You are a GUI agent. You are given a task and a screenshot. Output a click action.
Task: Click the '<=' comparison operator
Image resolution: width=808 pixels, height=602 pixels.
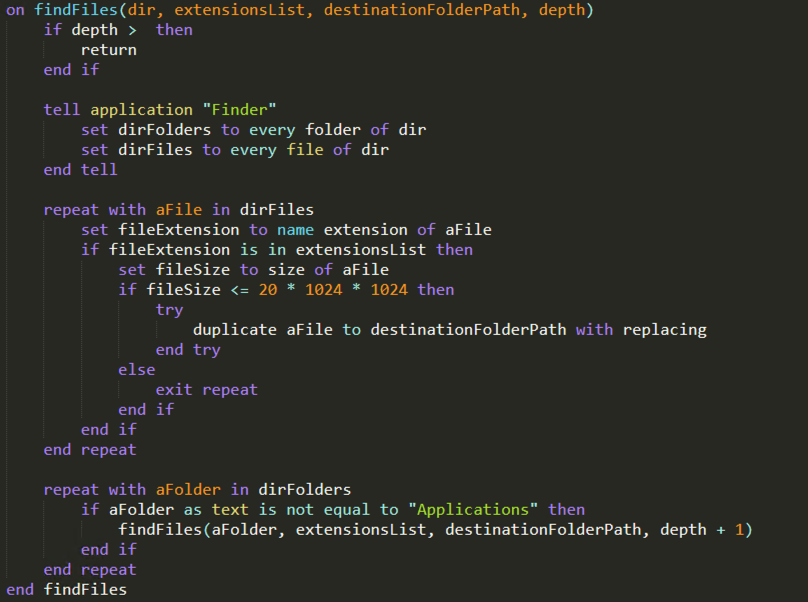tap(240, 290)
